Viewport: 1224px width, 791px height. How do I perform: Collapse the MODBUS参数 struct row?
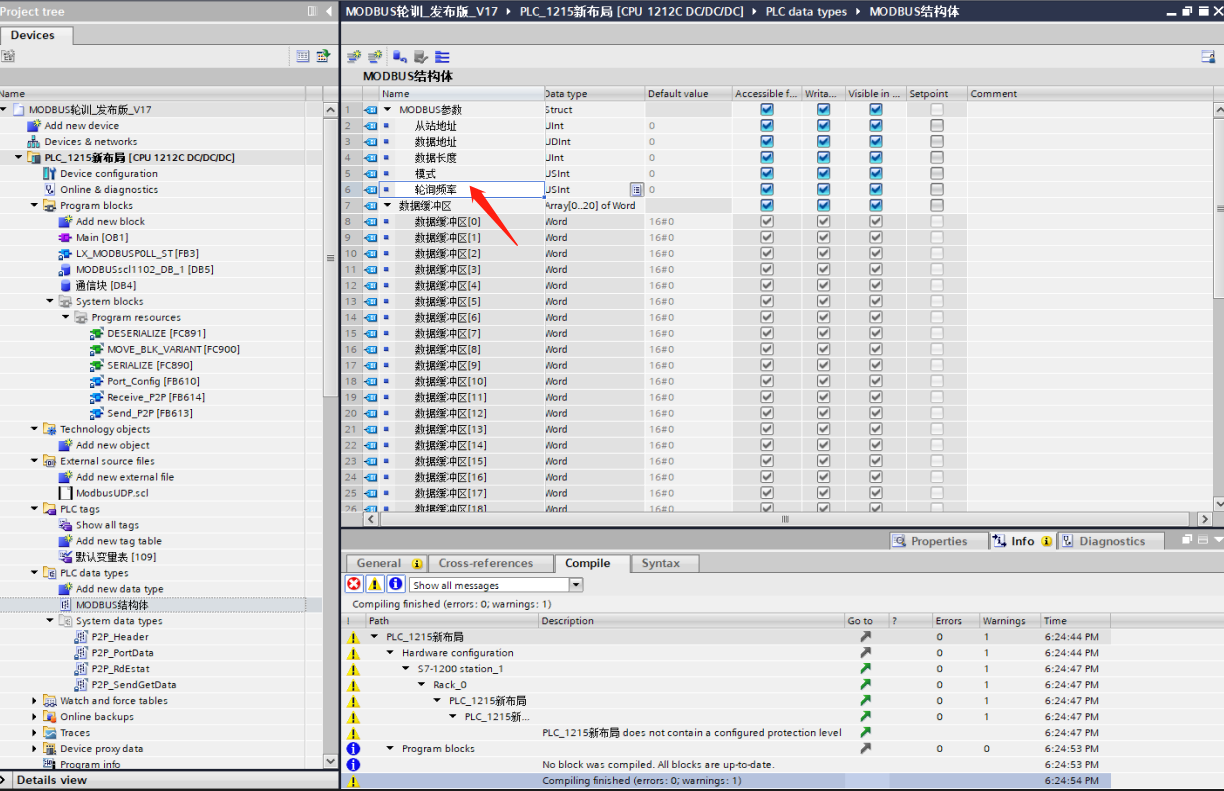pyautogui.click(x=388, y=110)
